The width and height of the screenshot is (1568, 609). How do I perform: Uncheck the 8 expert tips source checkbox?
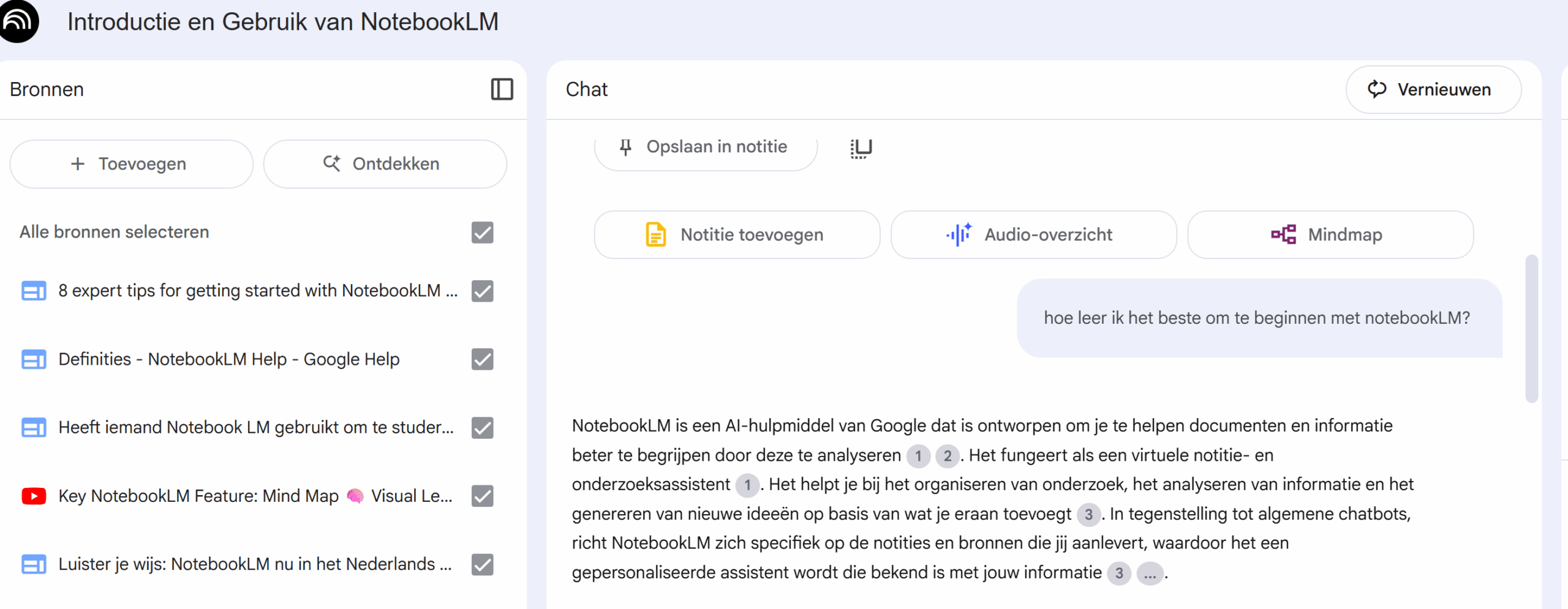click(483, 291)
